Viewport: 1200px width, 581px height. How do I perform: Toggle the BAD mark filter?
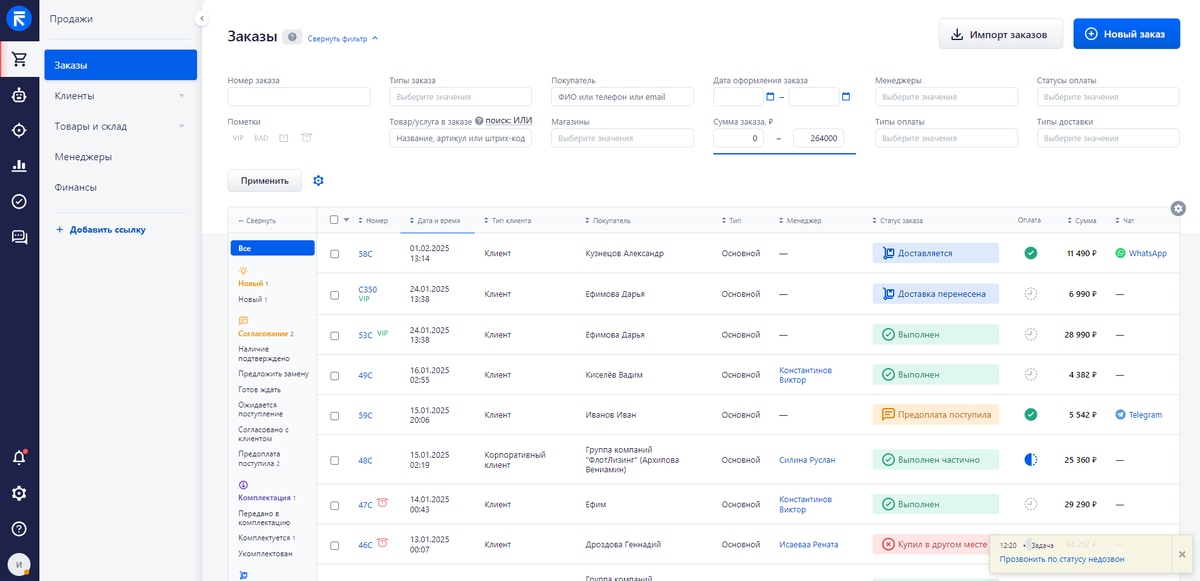pyautogui.click(x=261, y=138)
